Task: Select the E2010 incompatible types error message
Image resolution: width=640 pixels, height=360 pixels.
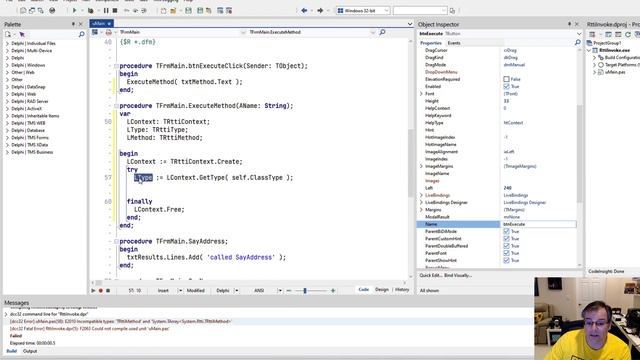Action: click(x=120, y=322)
